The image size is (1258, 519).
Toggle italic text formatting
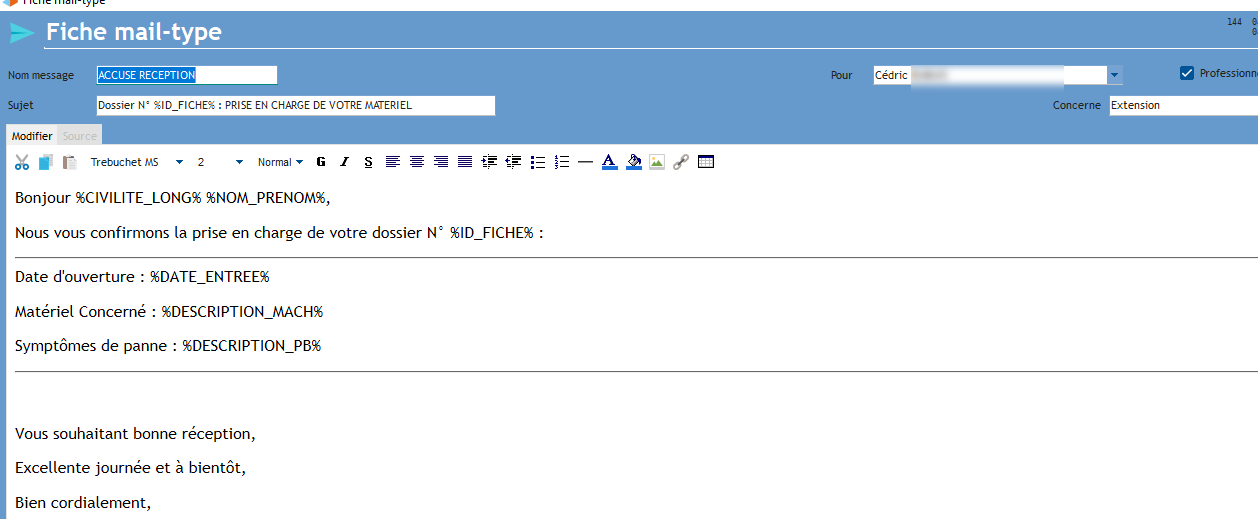pyautogui.click(x=345, y=162)
